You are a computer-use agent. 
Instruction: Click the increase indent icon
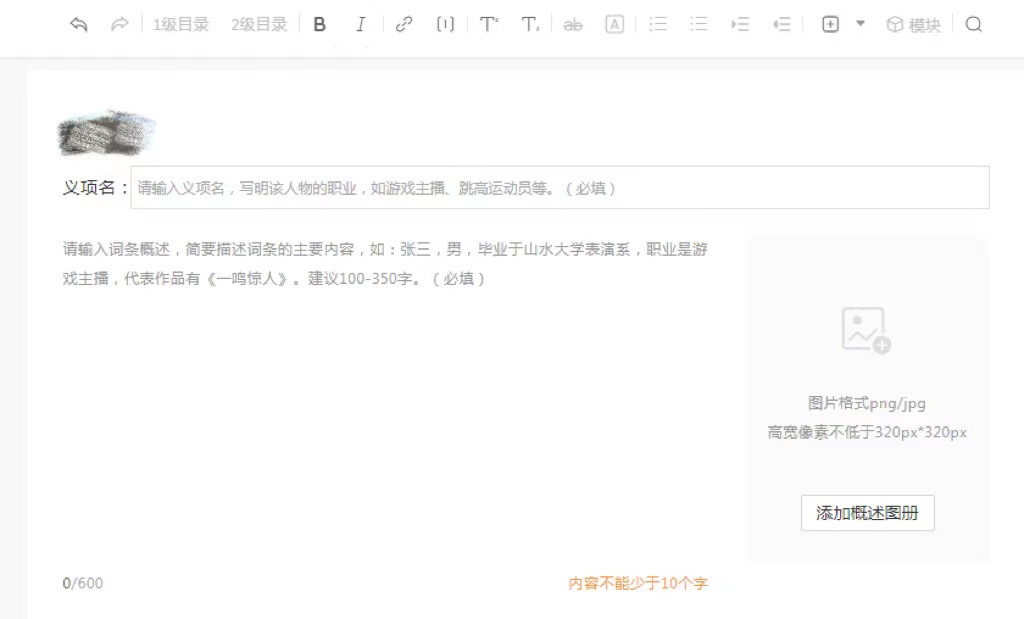[x=740, y=23]
